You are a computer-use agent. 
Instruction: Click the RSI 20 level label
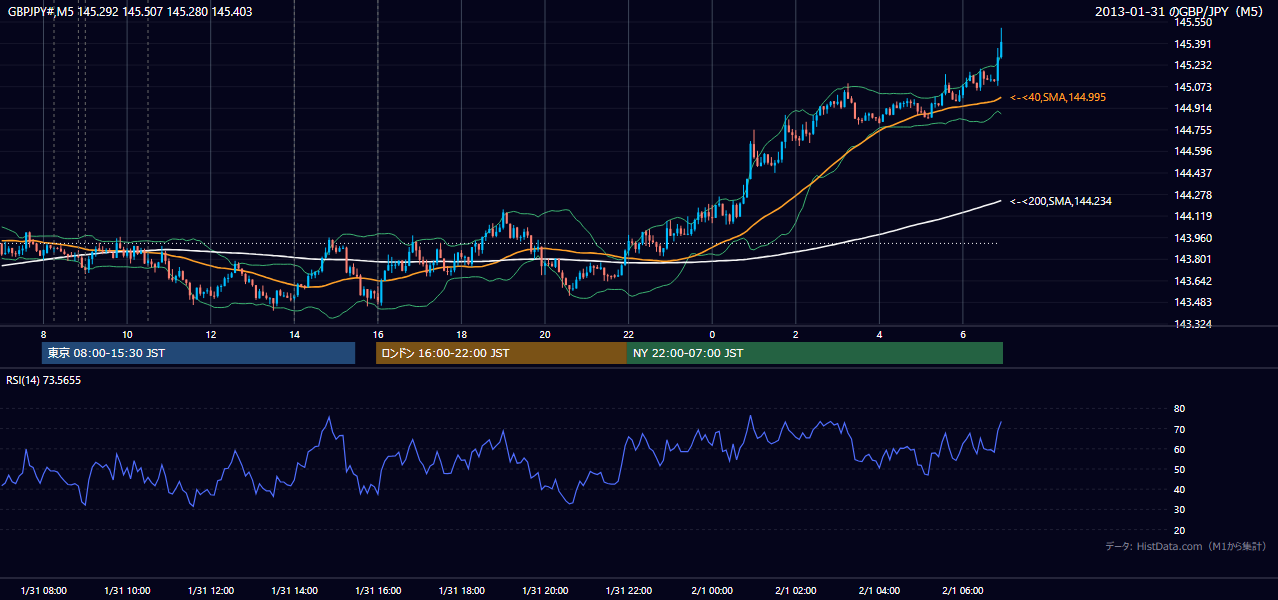click(1180, 530)
